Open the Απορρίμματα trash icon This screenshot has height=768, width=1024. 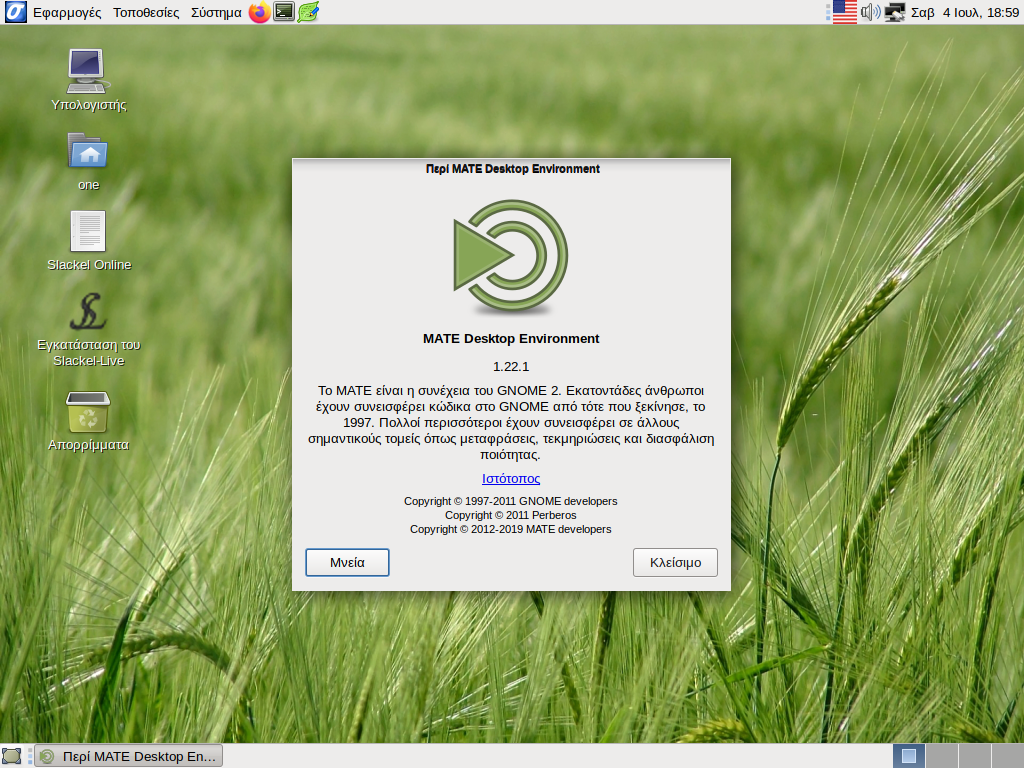click(x=88, y=421)
